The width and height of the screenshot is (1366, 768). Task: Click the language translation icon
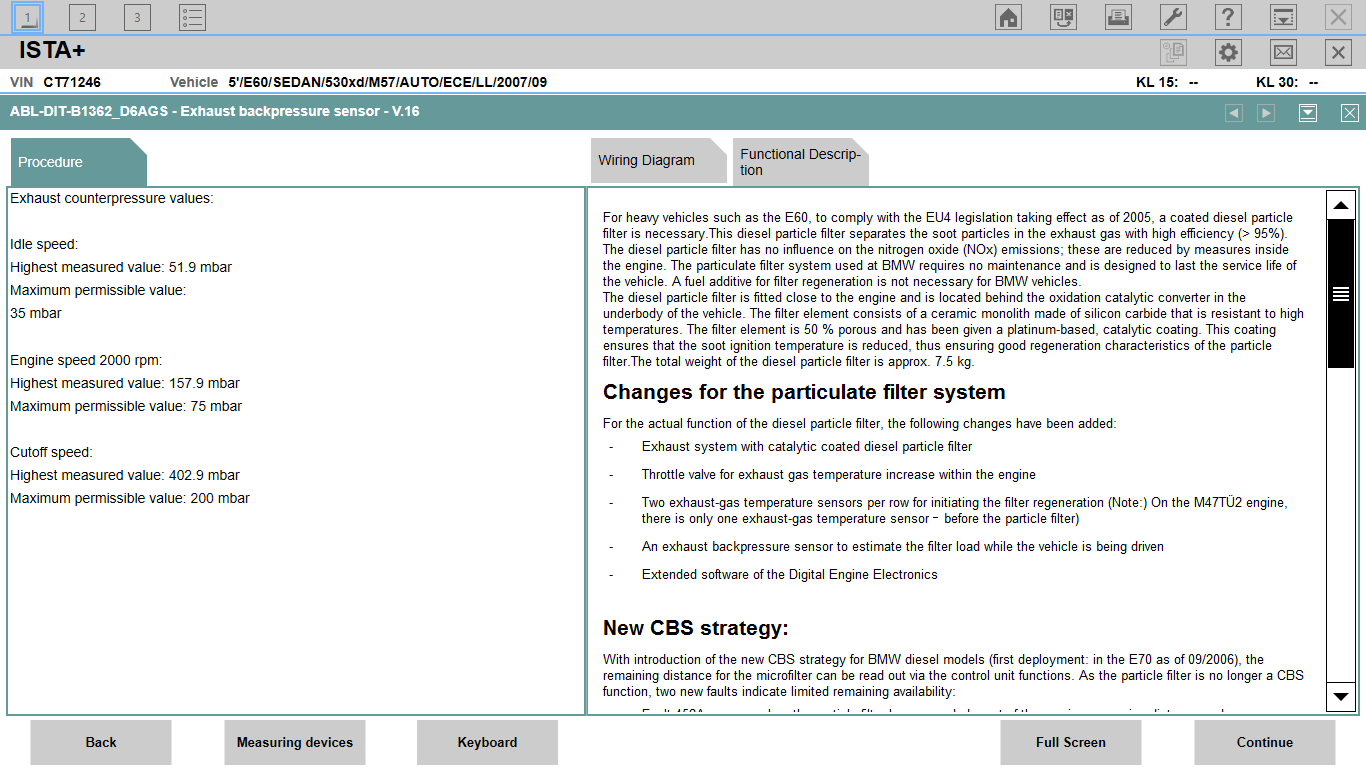pos(1063,17)
